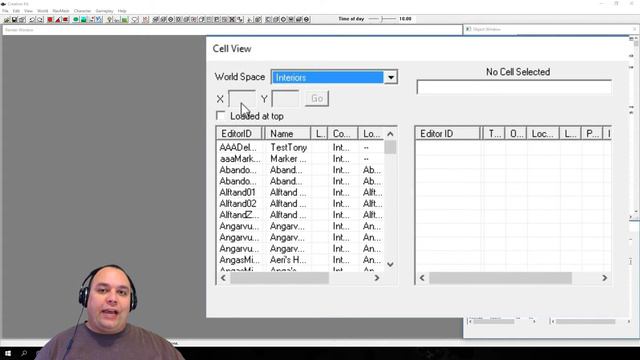Select the AlftandZ... cell row
The height and width of the screenshot is (360, 640).
300,215
